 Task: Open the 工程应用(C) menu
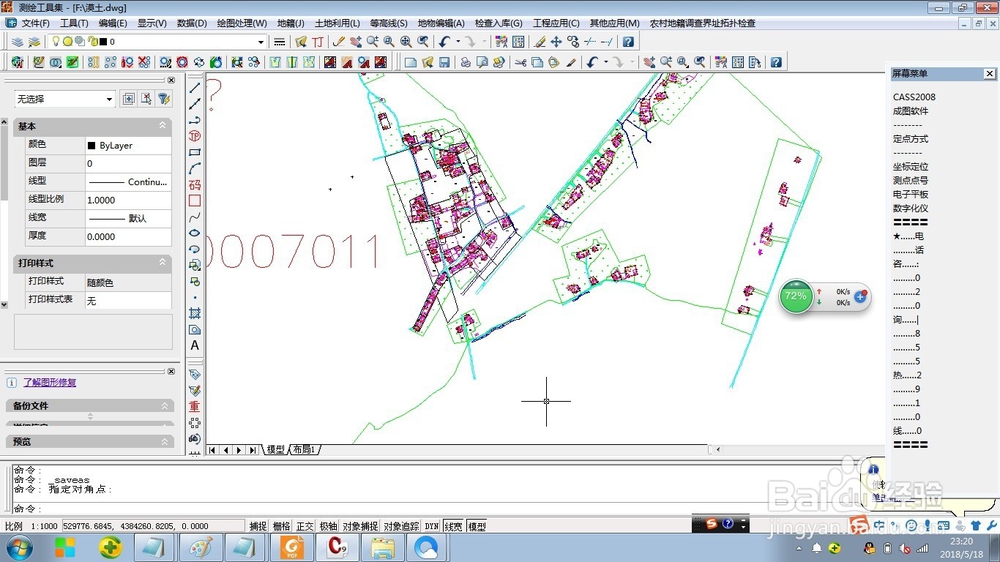pyautogui.click(x=556, y=23)
